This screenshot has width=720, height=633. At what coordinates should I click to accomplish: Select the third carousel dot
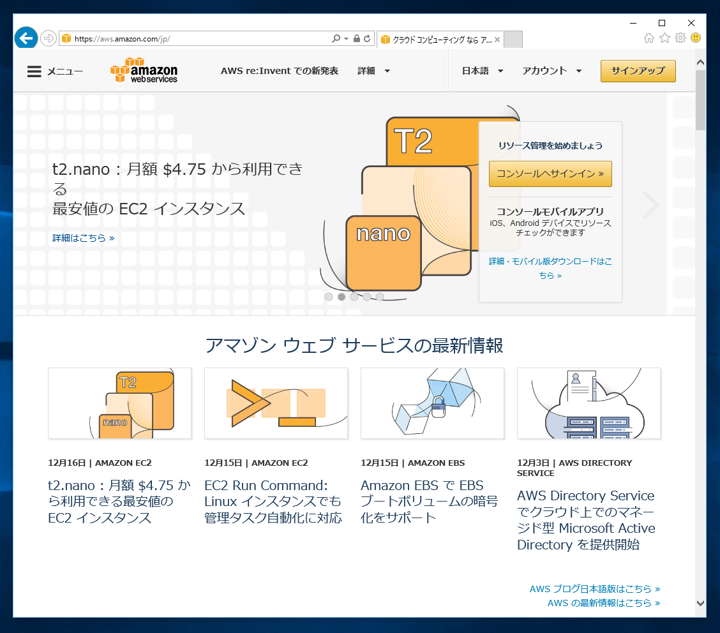tap(354, 297)
